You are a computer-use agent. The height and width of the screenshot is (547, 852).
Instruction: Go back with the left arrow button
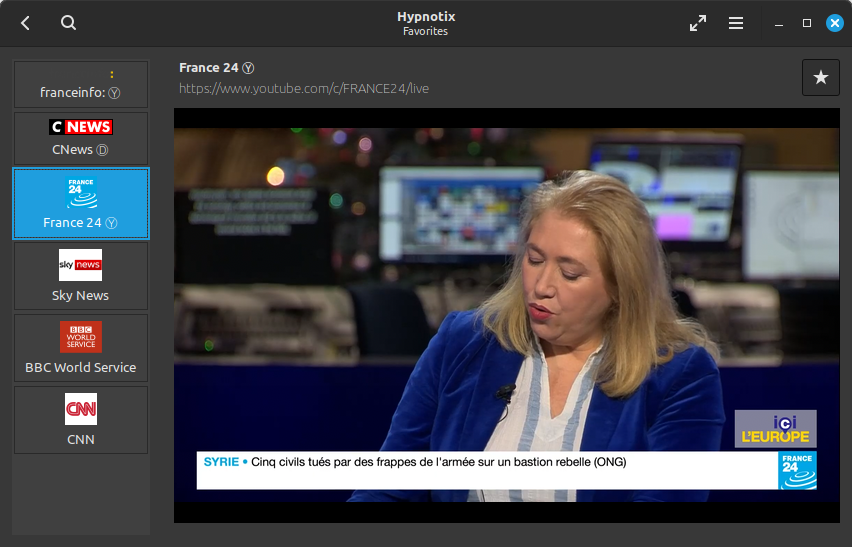pyautogui.click(x=25, y=23)
